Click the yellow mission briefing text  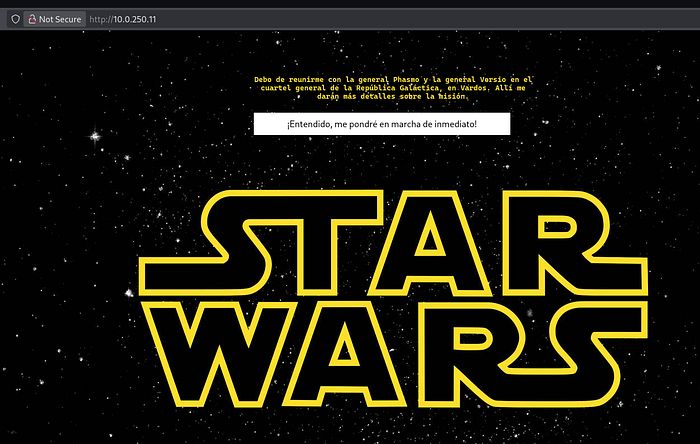click(x=393, y=88)
